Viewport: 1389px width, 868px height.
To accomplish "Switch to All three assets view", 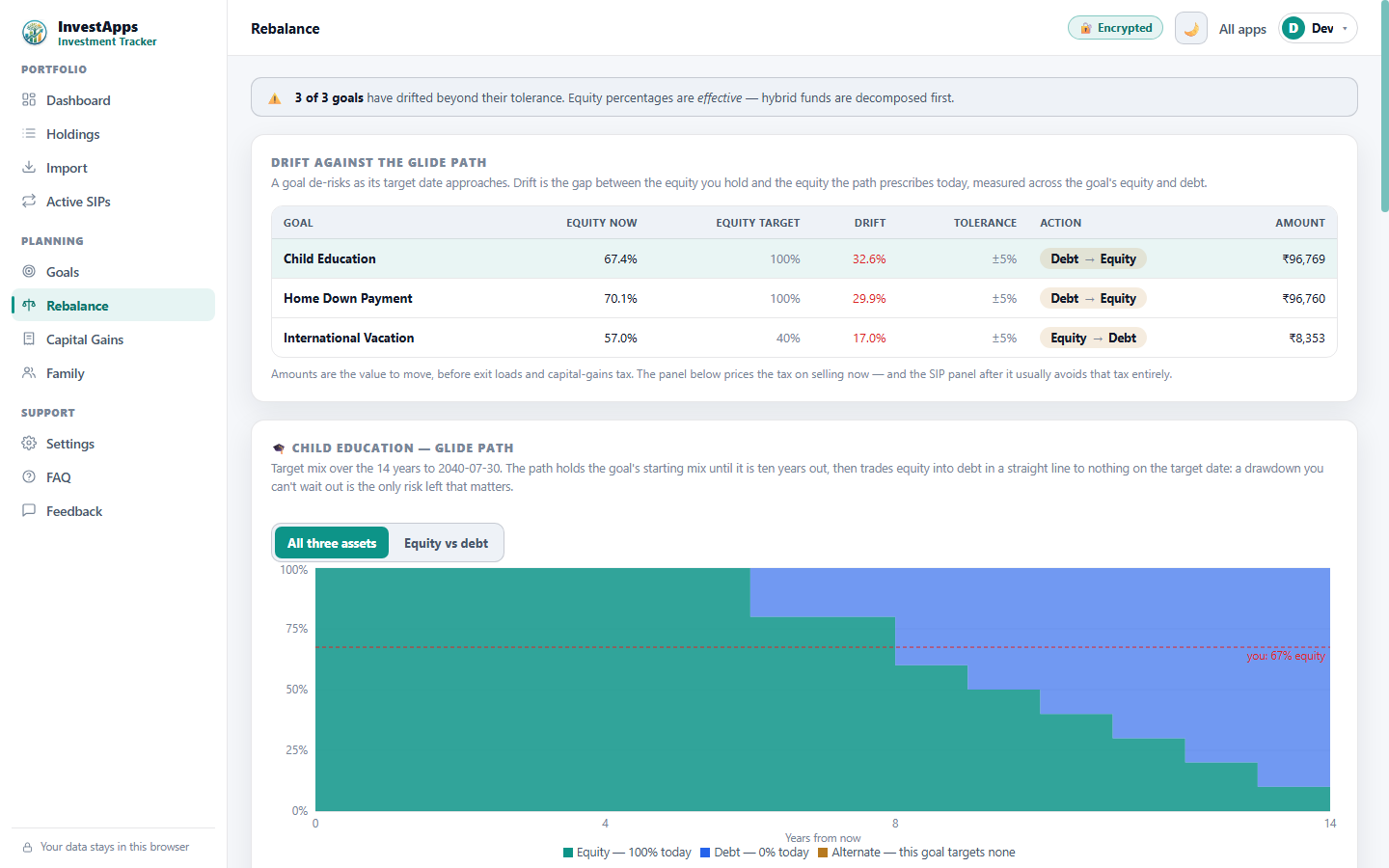I will click(332, 543).
